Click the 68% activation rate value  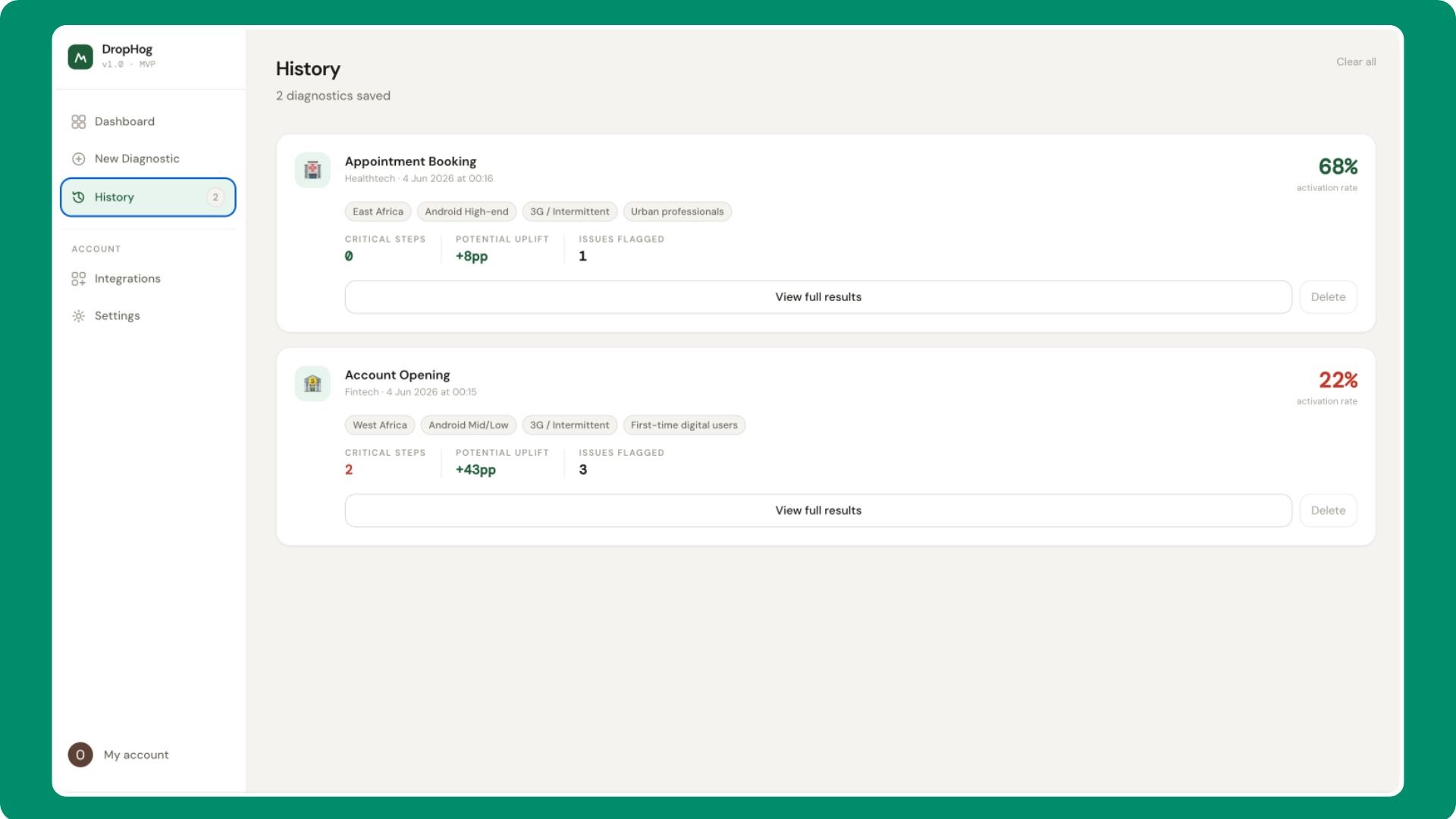point(1338,167)
